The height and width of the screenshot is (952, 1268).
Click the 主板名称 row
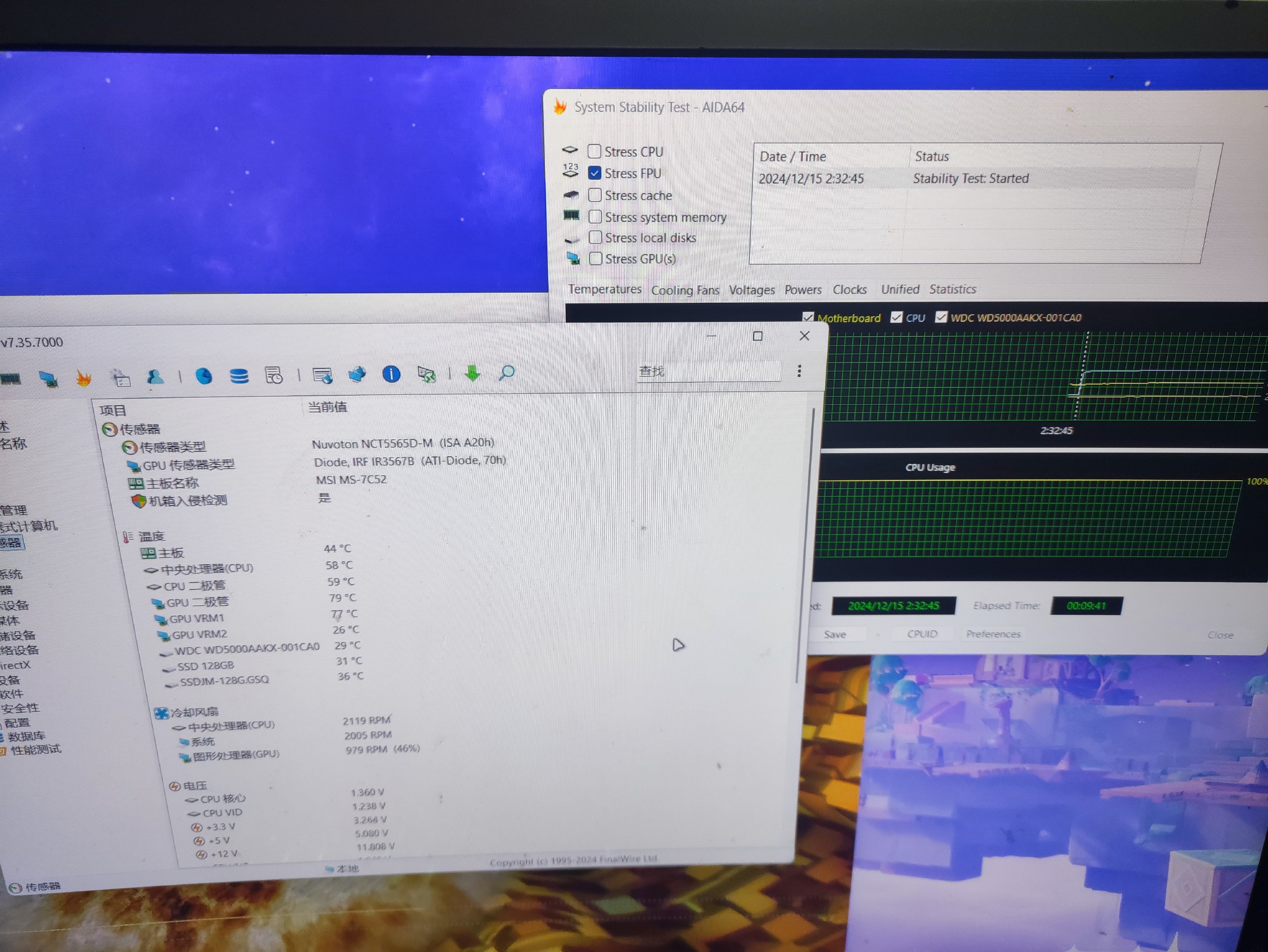tap(258, 481)
